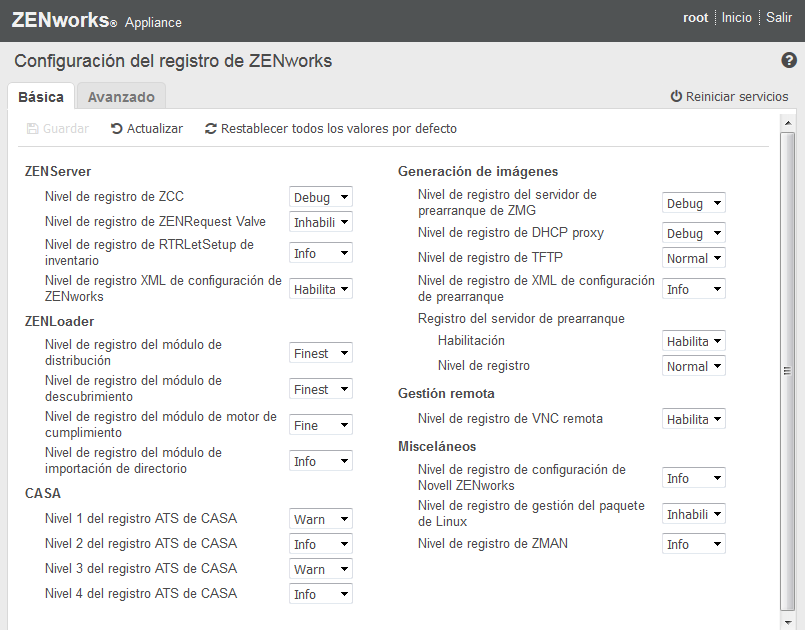
Task: Select the Básica tab
Action: pyautogui.click(x=41, y=97)
